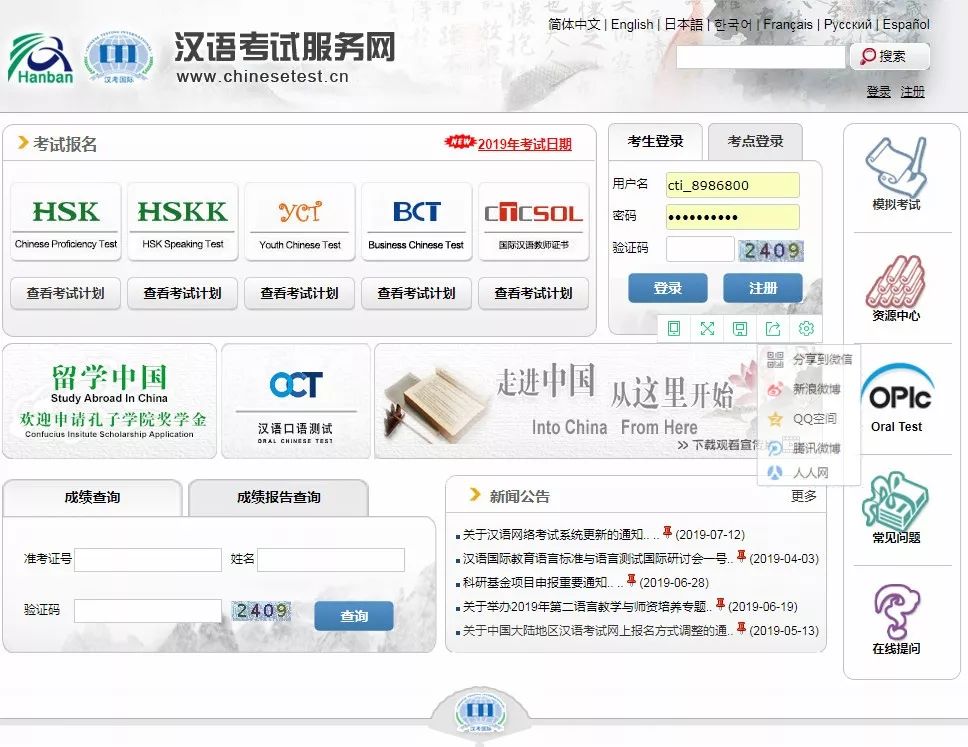The image size is (968, 747).
Task: Open the HSKK Speaking Test tile
Action: point(183,222)
